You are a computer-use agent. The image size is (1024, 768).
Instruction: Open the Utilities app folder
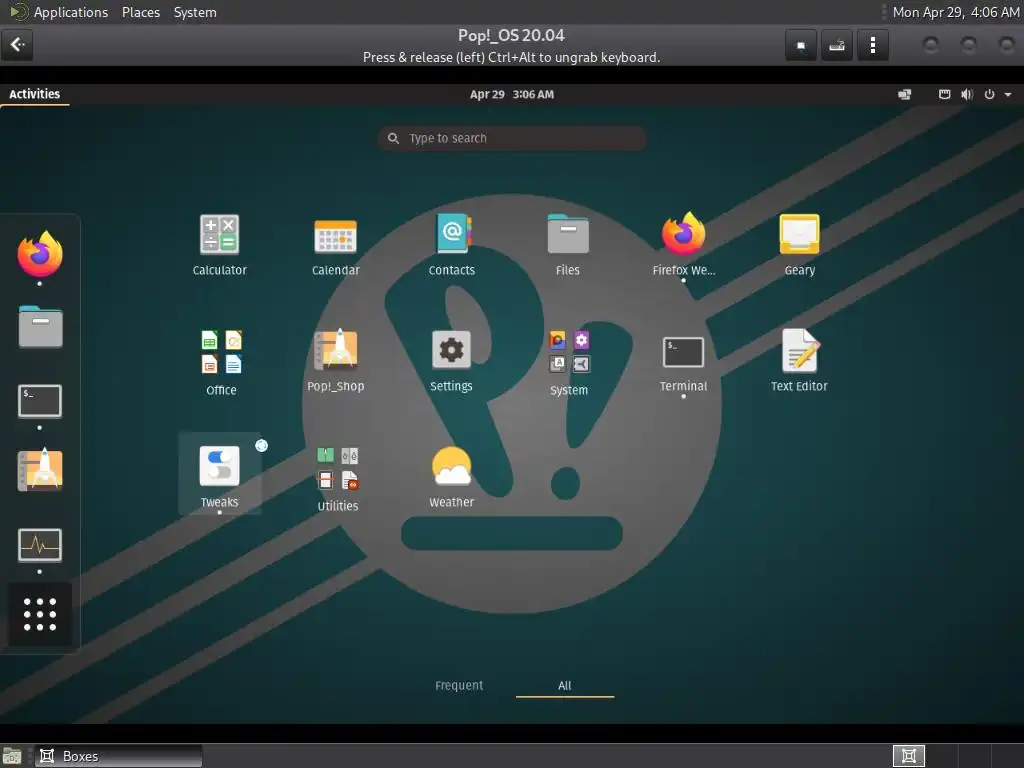point(338,479)
